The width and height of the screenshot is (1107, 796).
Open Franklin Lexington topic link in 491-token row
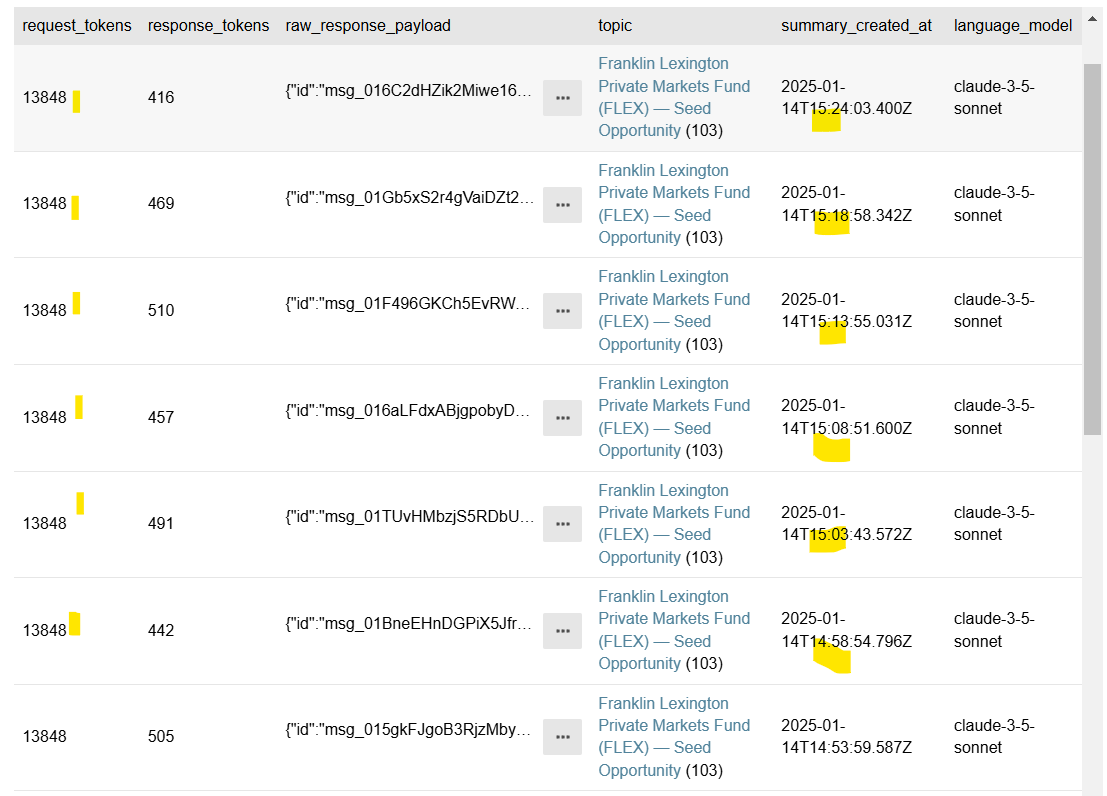click(x=674, y=523)
